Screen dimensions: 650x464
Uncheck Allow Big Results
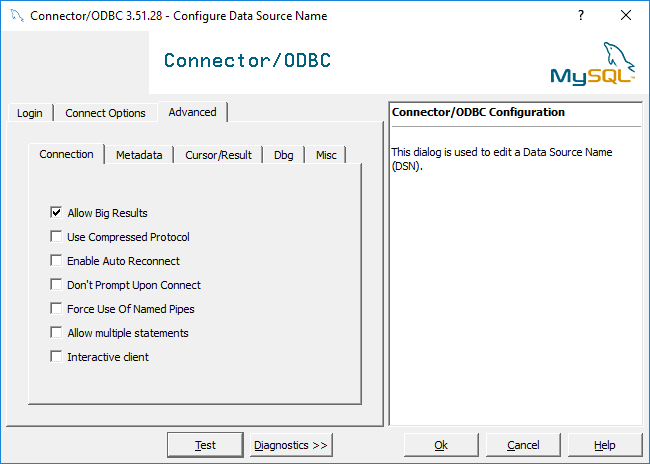click(x=56, y=212)
